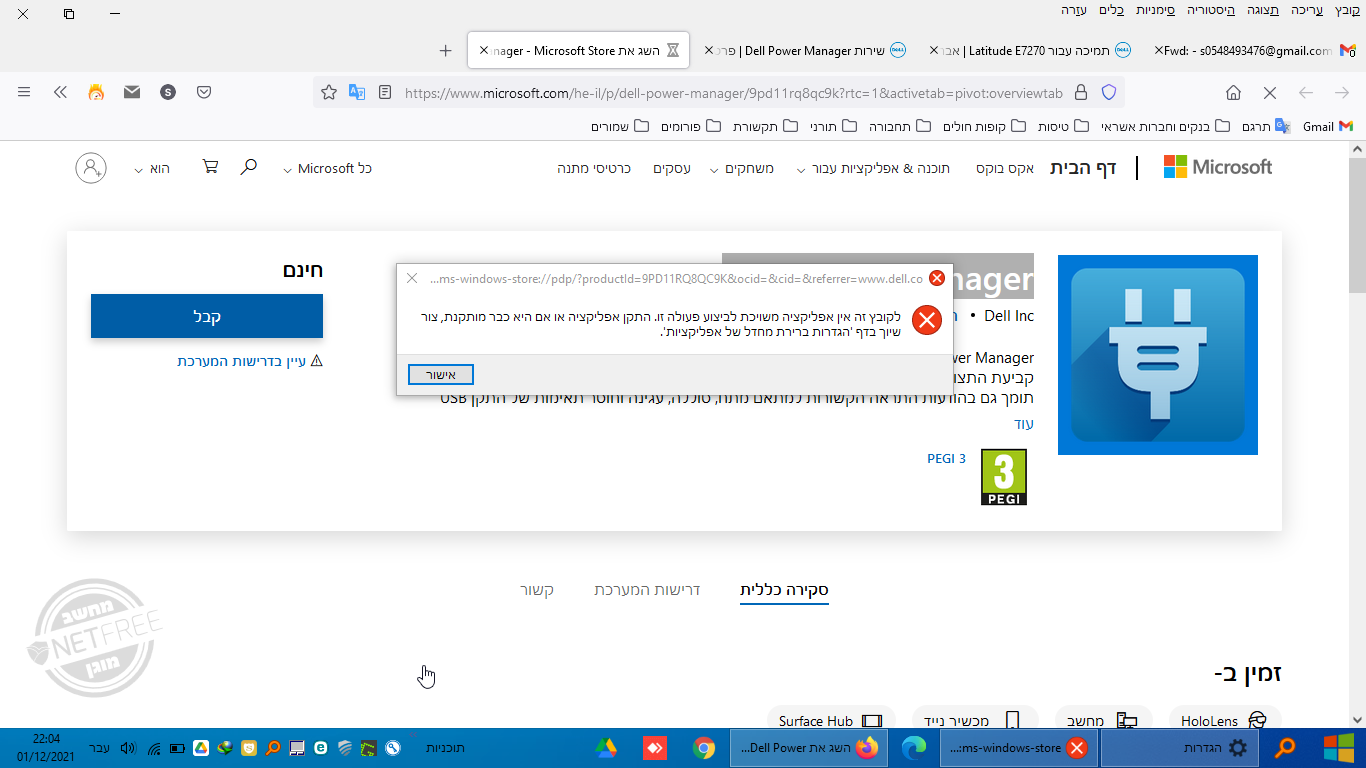Image resolution: width=1366 pixels, height=768 pixels.
Task: Launch Google Chrome from the taskbar
Action: coord(704,747)
